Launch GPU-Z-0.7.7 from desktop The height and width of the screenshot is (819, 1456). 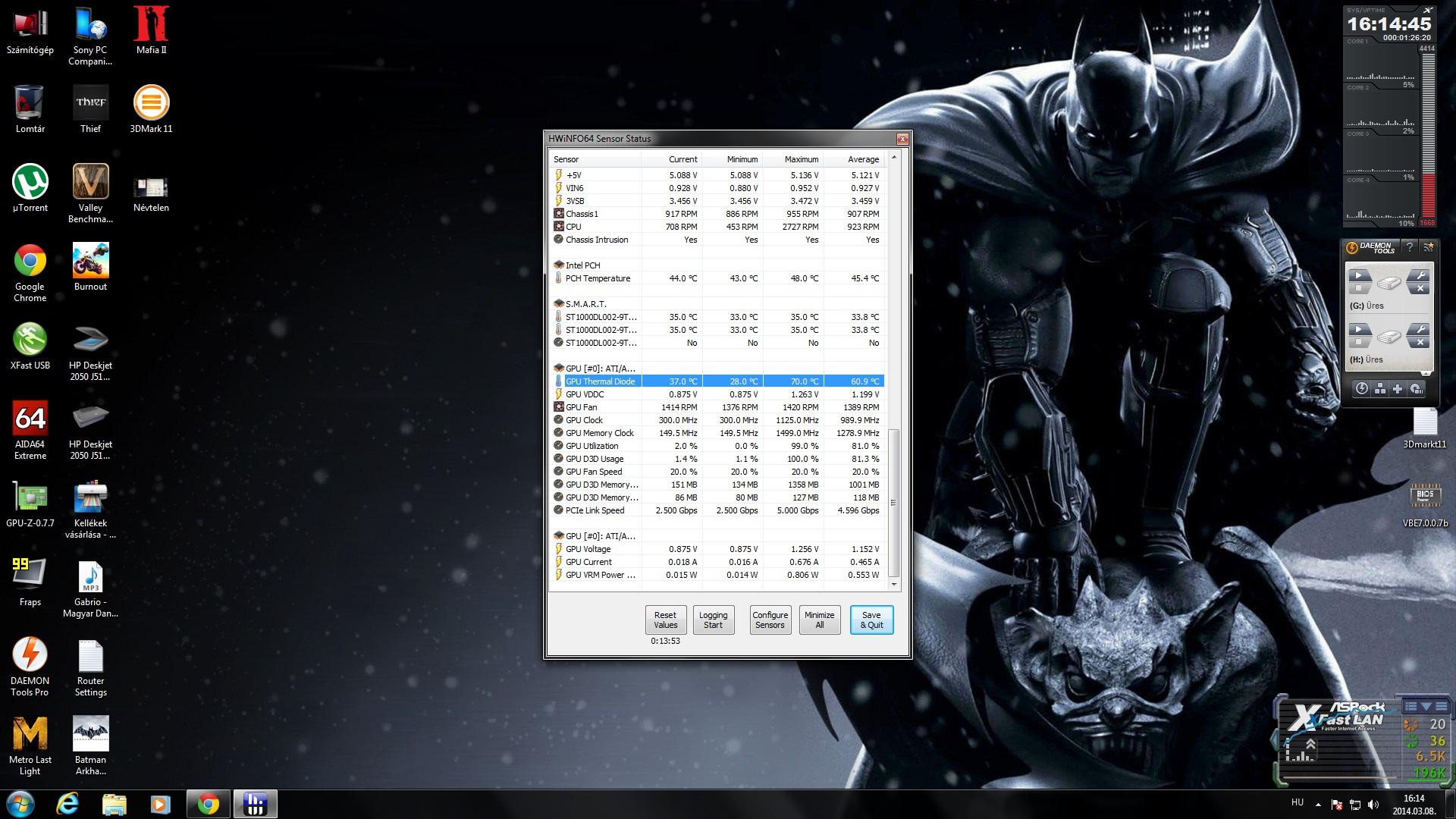point(30,504)
